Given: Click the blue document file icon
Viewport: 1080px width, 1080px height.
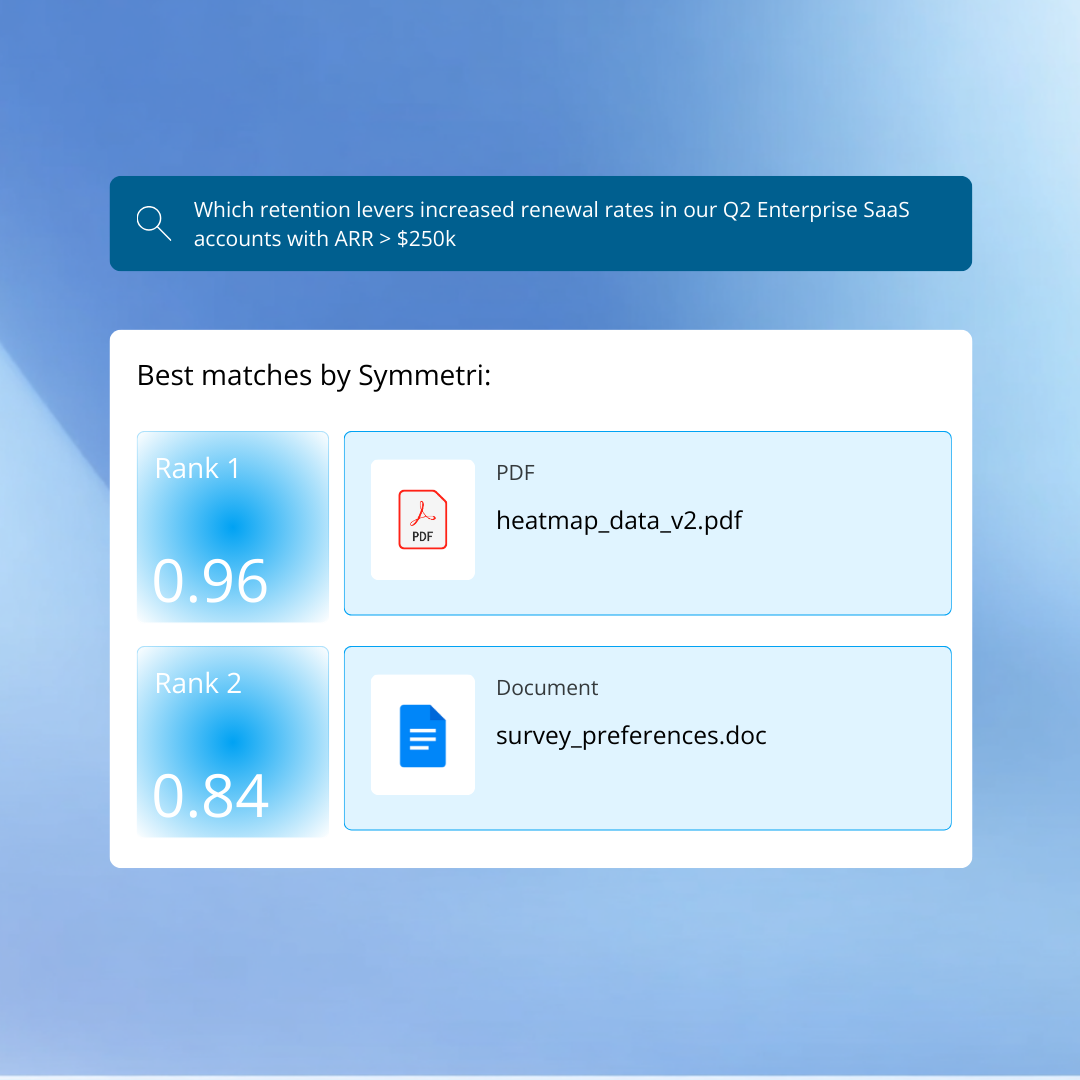Looking at the screenshot, I should [x=422, y=736].
